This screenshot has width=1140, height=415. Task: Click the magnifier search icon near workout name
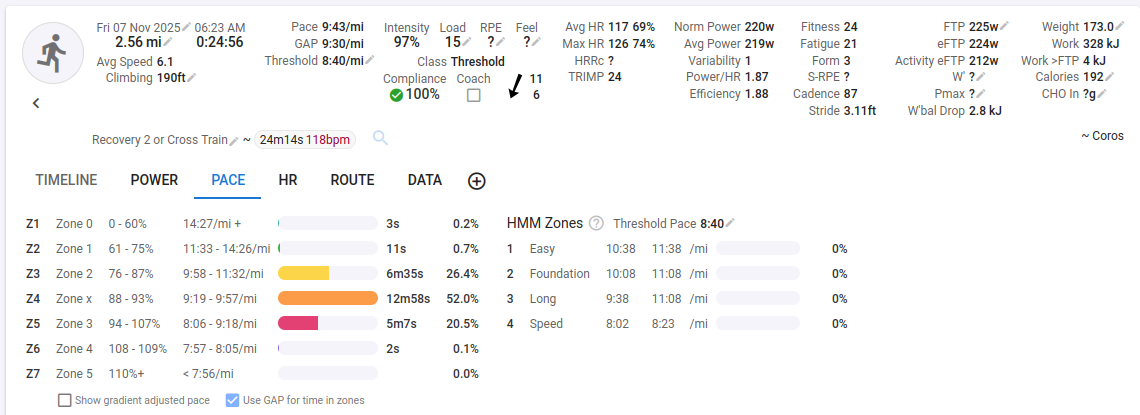pyautogui.click(x=380, y=138)
